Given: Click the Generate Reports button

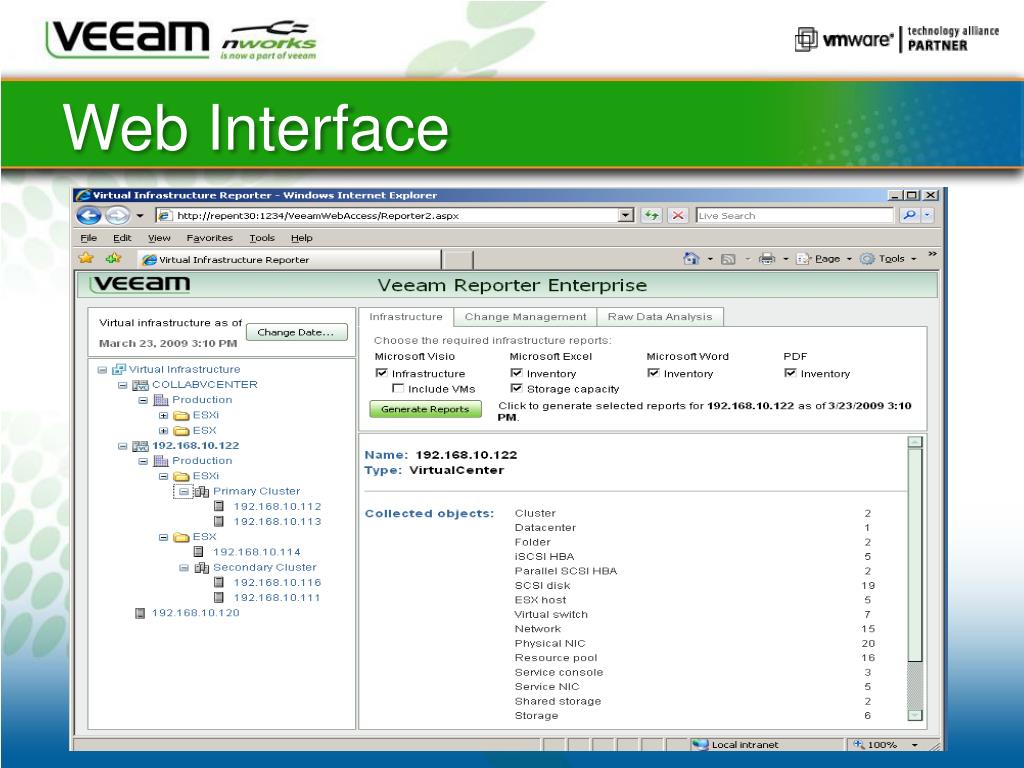Looking at the screenshot, I should click(x=425, y=409).
